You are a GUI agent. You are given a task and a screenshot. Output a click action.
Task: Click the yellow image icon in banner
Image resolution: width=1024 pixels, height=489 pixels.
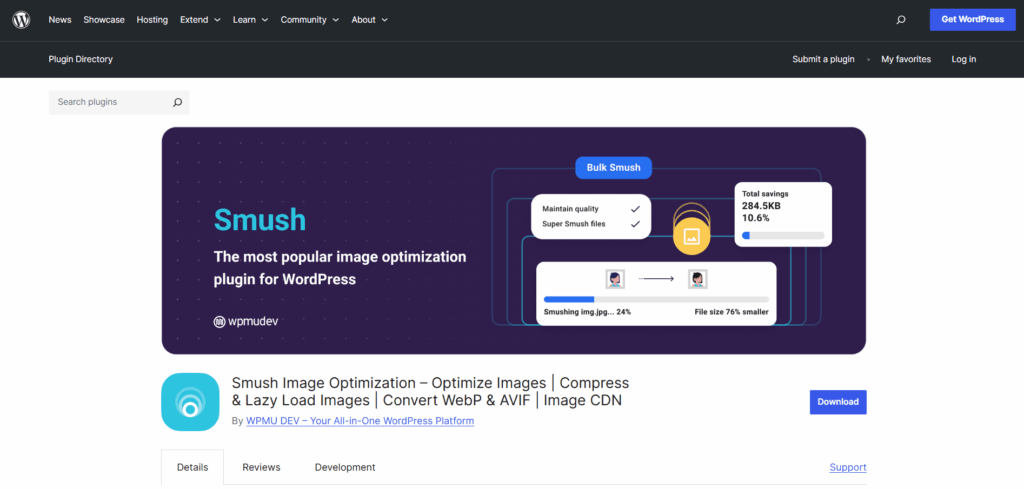tap(691, 236)
